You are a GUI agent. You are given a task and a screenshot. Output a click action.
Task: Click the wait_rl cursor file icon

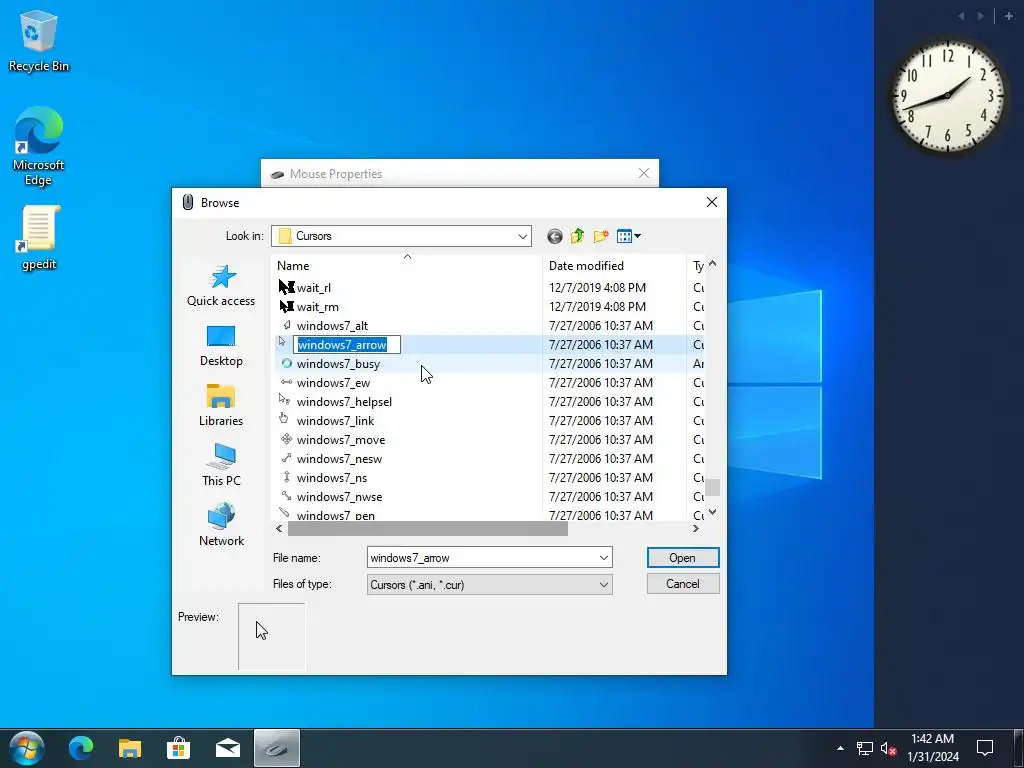(286, 287)
